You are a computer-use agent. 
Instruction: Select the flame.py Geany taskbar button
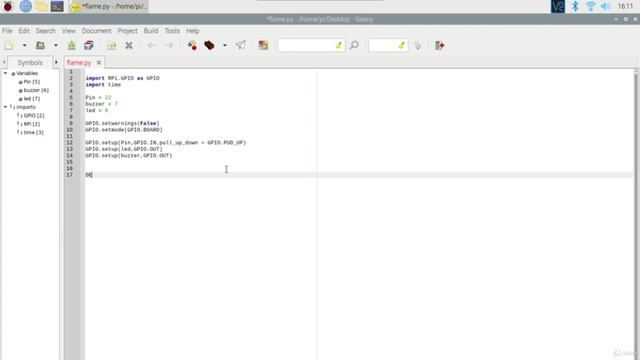(109, 6)
